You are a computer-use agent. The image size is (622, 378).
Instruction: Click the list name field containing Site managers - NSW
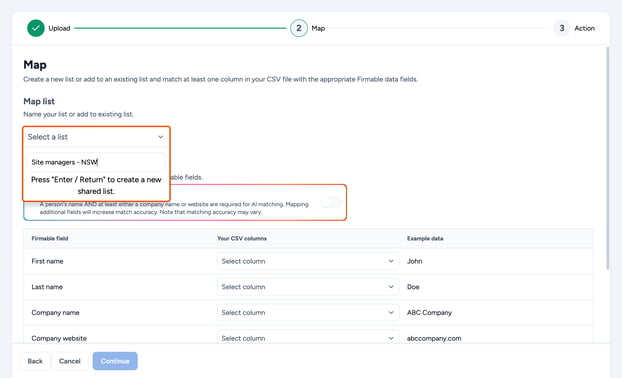pyautogui.click(x=96, y=162)
